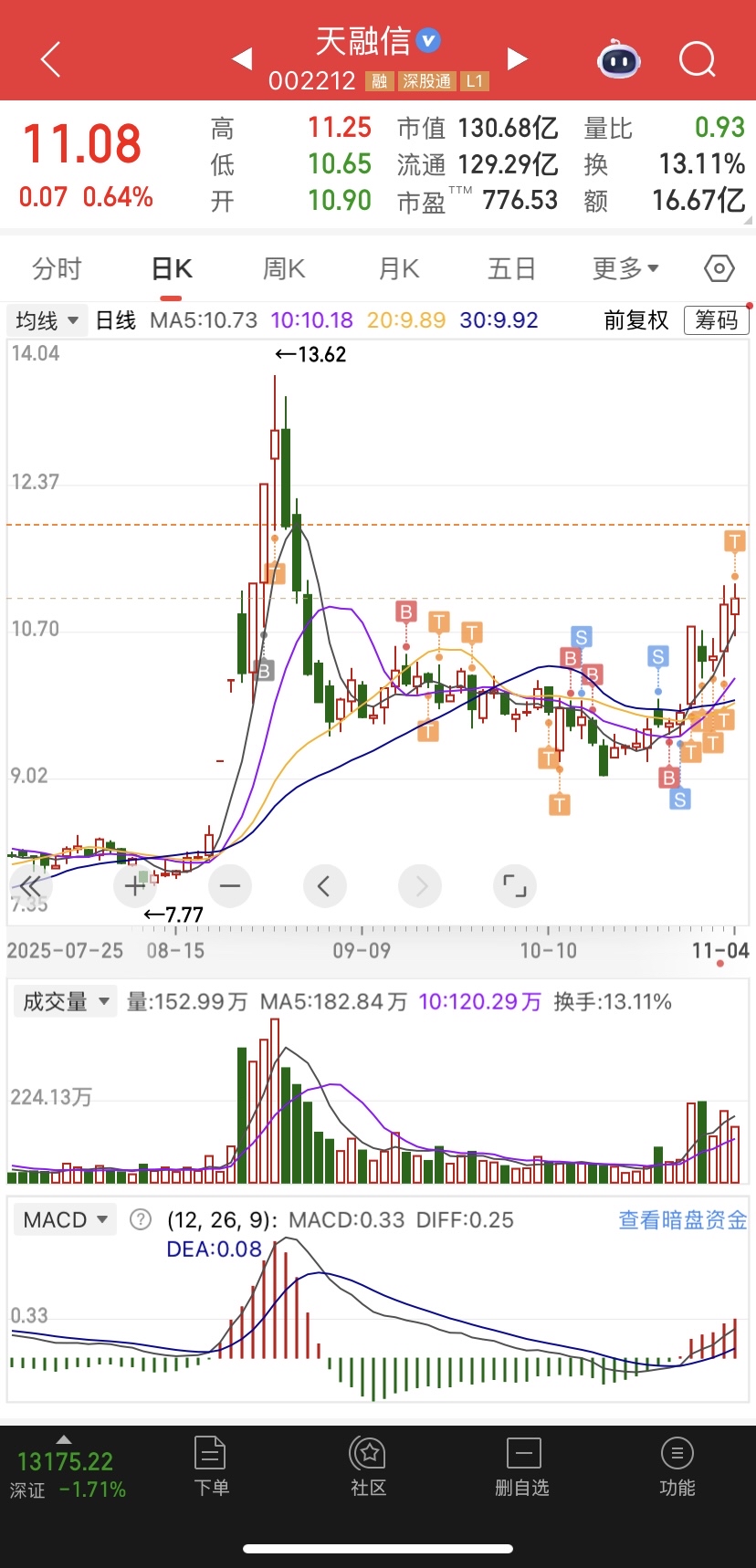Tap the 7.77 low price annotation
The image size is (756, 1568).
[173, 915]
